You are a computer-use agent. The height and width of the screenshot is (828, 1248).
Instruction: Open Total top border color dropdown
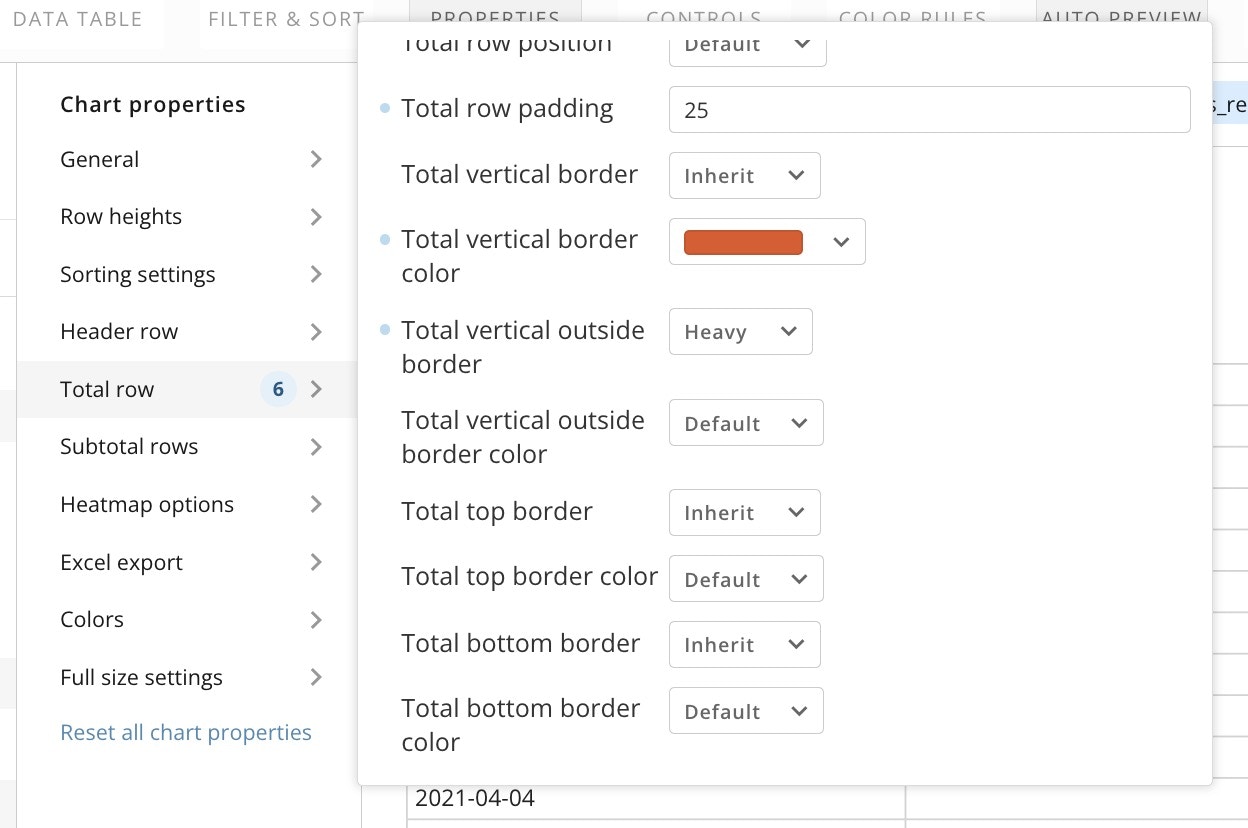745,579
